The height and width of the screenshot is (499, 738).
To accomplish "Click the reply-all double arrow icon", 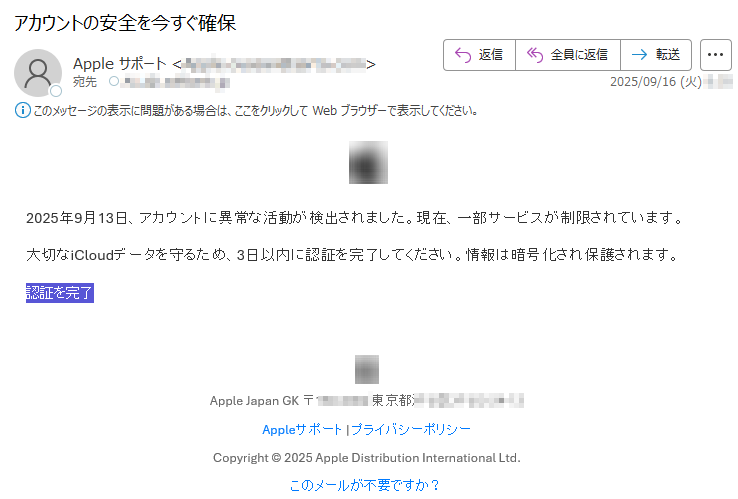I will (535, 55).
